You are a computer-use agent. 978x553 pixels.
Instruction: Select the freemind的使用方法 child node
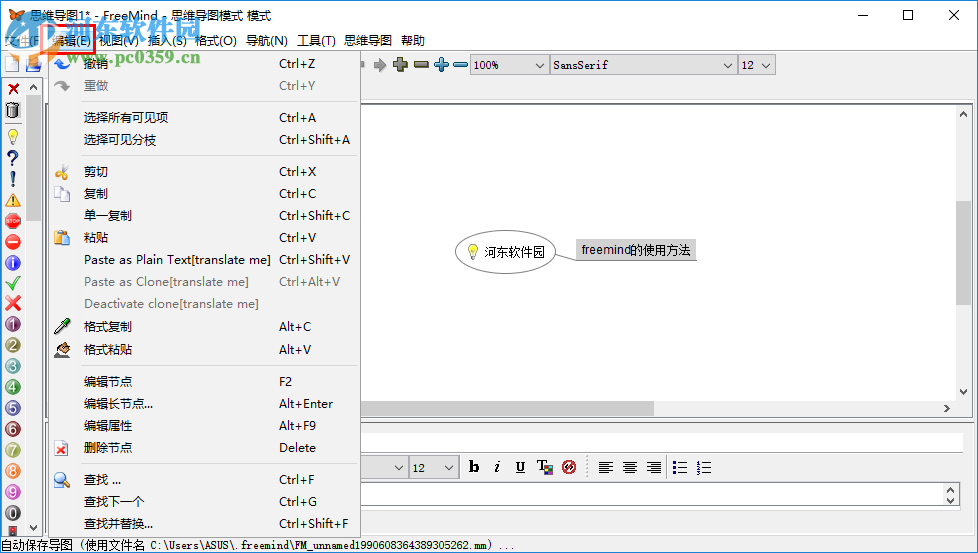[x=636, y=250]
